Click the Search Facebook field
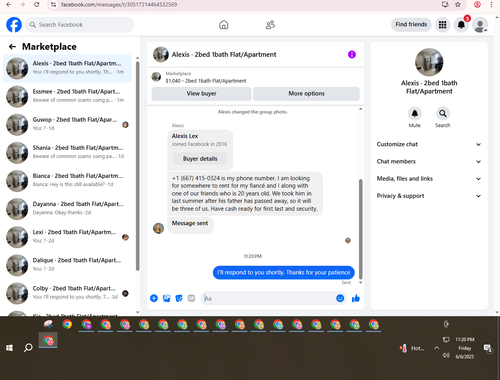The height and width of the screenshot is (380, 500). 80,25
